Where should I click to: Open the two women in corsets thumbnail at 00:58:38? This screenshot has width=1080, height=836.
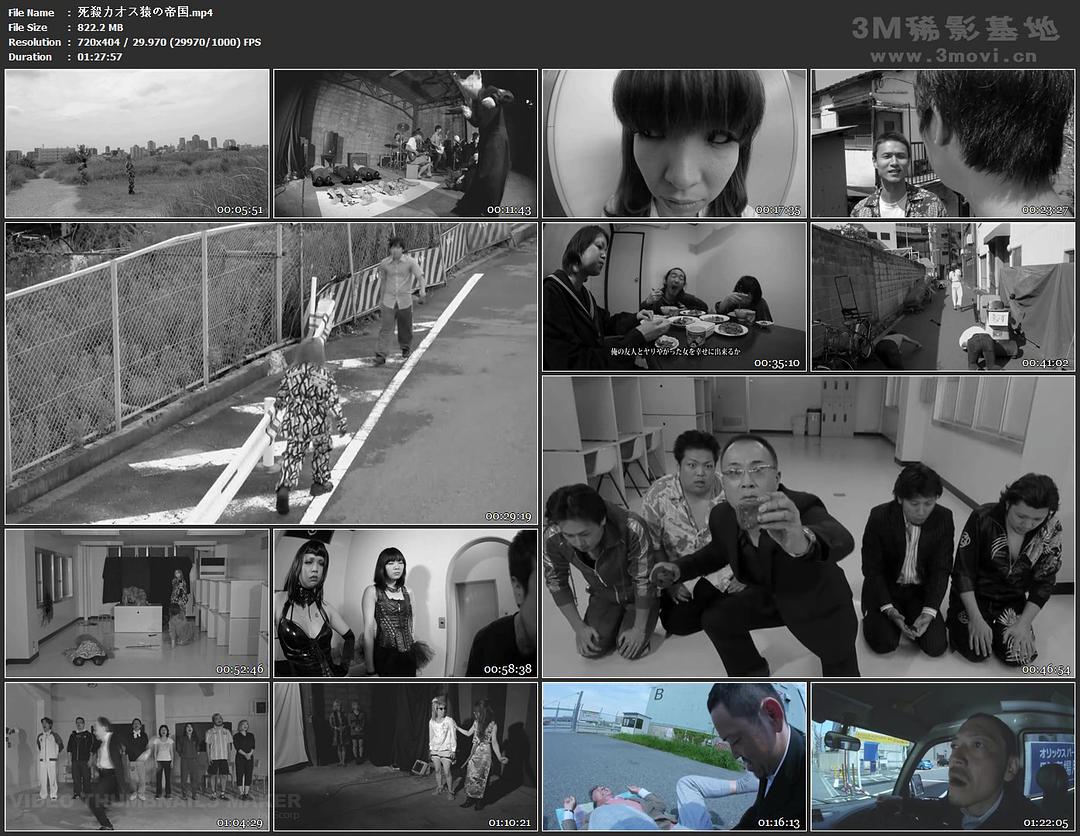pyautogui.click(x=405, y=603)
